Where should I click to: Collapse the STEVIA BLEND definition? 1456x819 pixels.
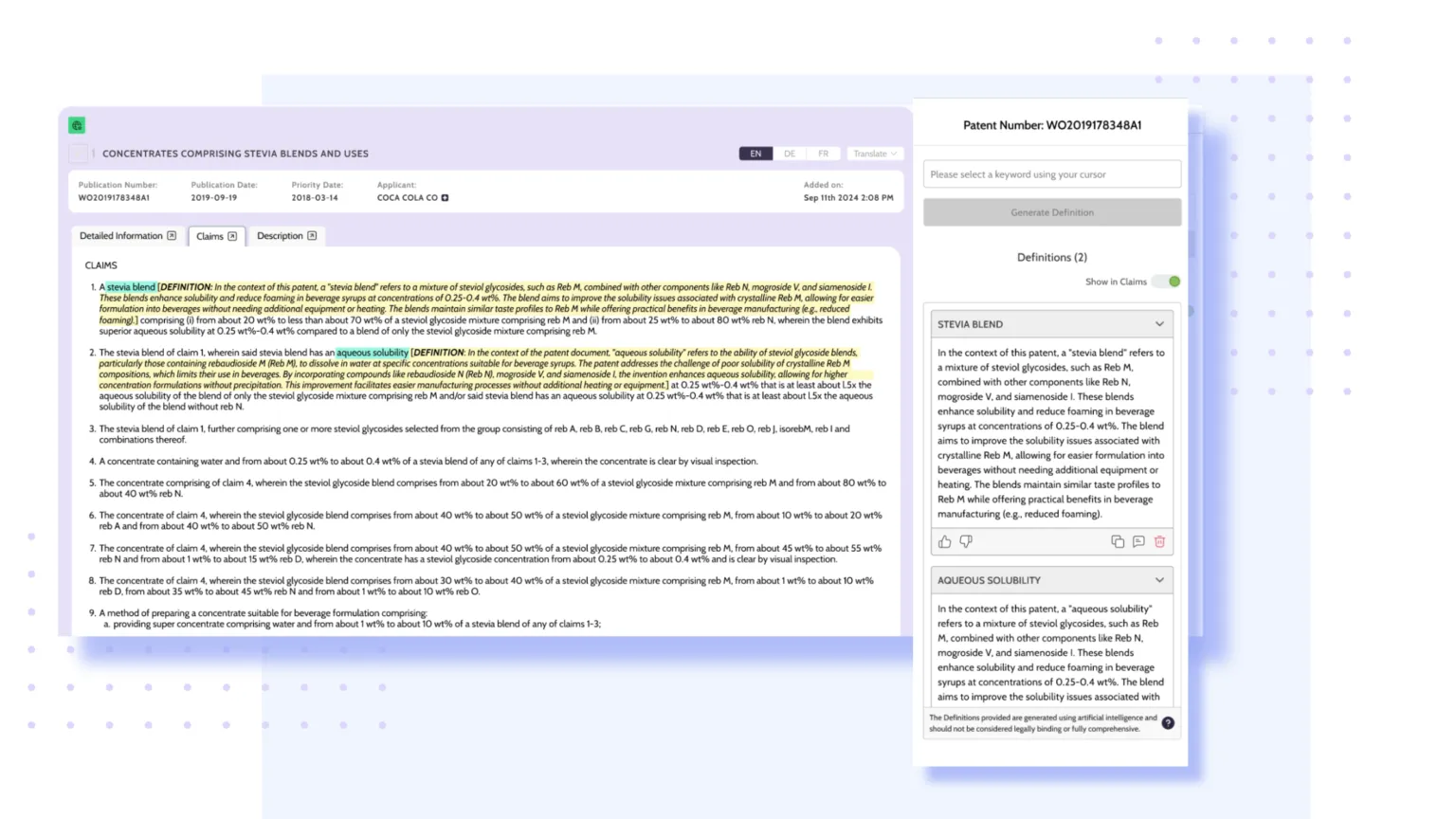tap(1159, 324)
